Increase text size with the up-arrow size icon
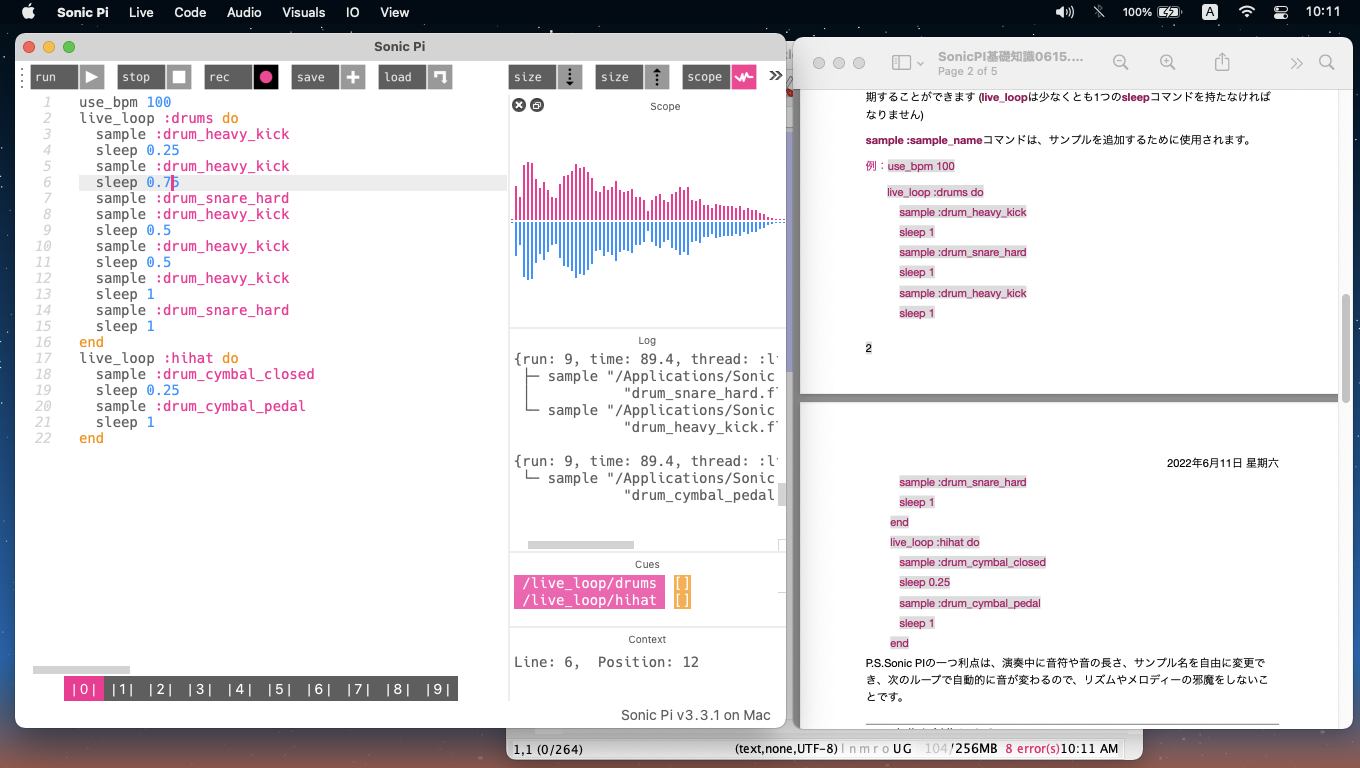The height and width of the screenshot is (768, 1360). click(x=656, y=77)
